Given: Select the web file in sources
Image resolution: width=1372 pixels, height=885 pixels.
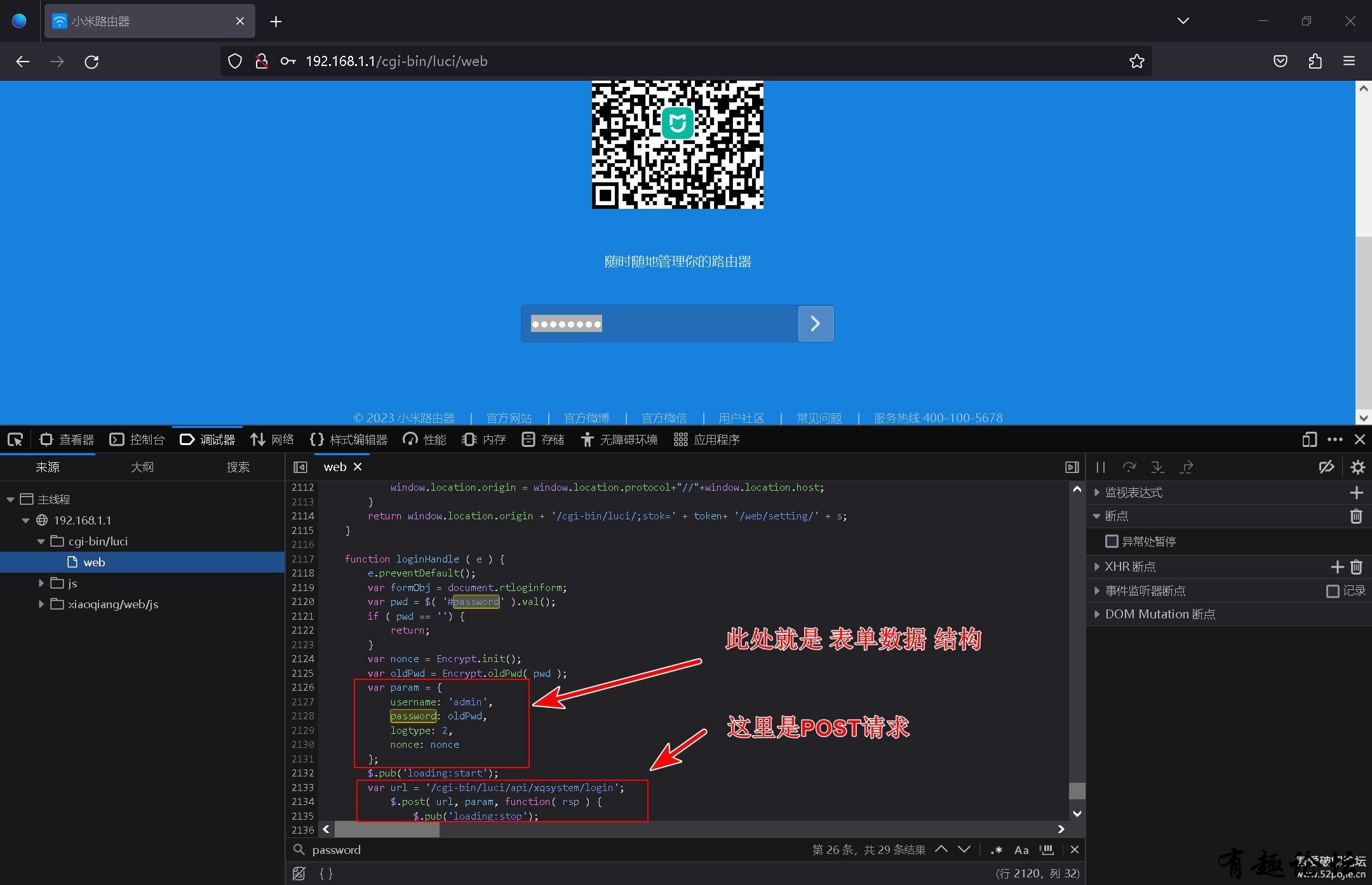Looking at the screenshot, I should pyautogui.click(x=94, y=562).
